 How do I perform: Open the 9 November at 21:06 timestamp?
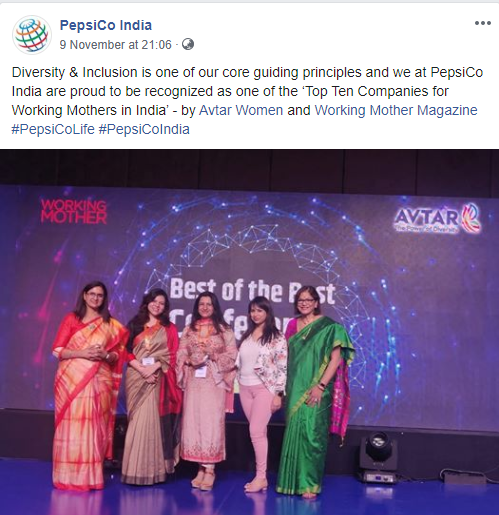coord(115,45)
